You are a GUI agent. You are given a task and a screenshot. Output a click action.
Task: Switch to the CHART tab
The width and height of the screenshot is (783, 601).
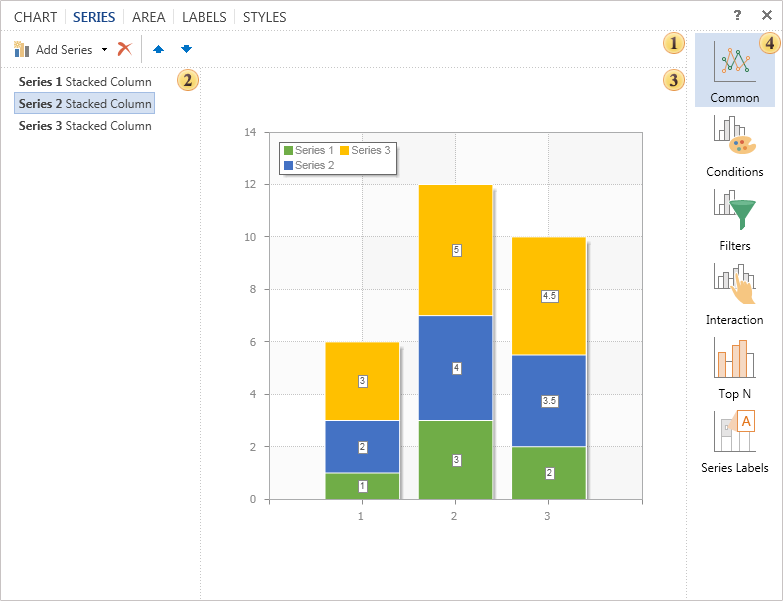pyautogui.click(x=35, y=17)
